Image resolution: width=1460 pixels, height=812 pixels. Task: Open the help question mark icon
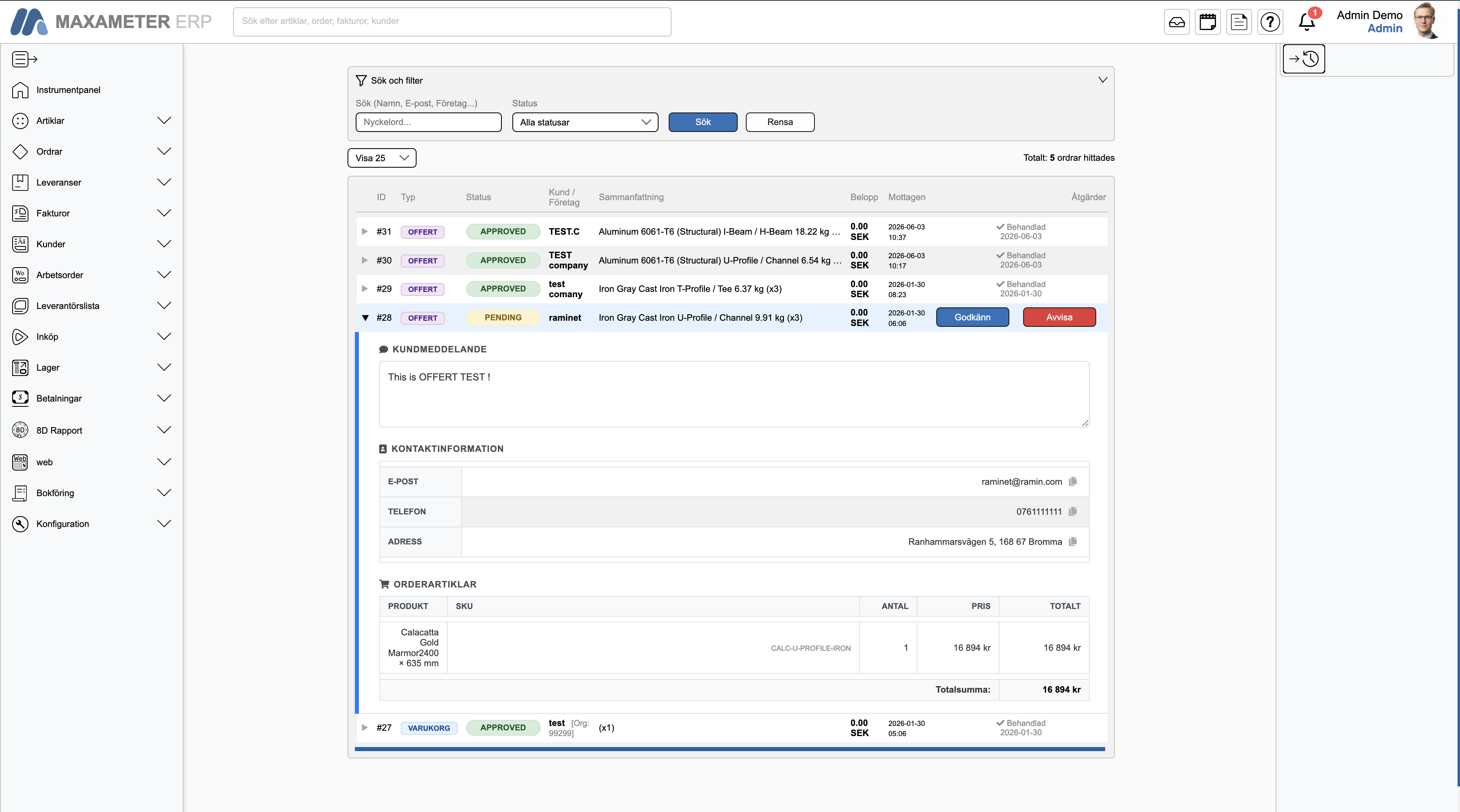coord(1270,22)
